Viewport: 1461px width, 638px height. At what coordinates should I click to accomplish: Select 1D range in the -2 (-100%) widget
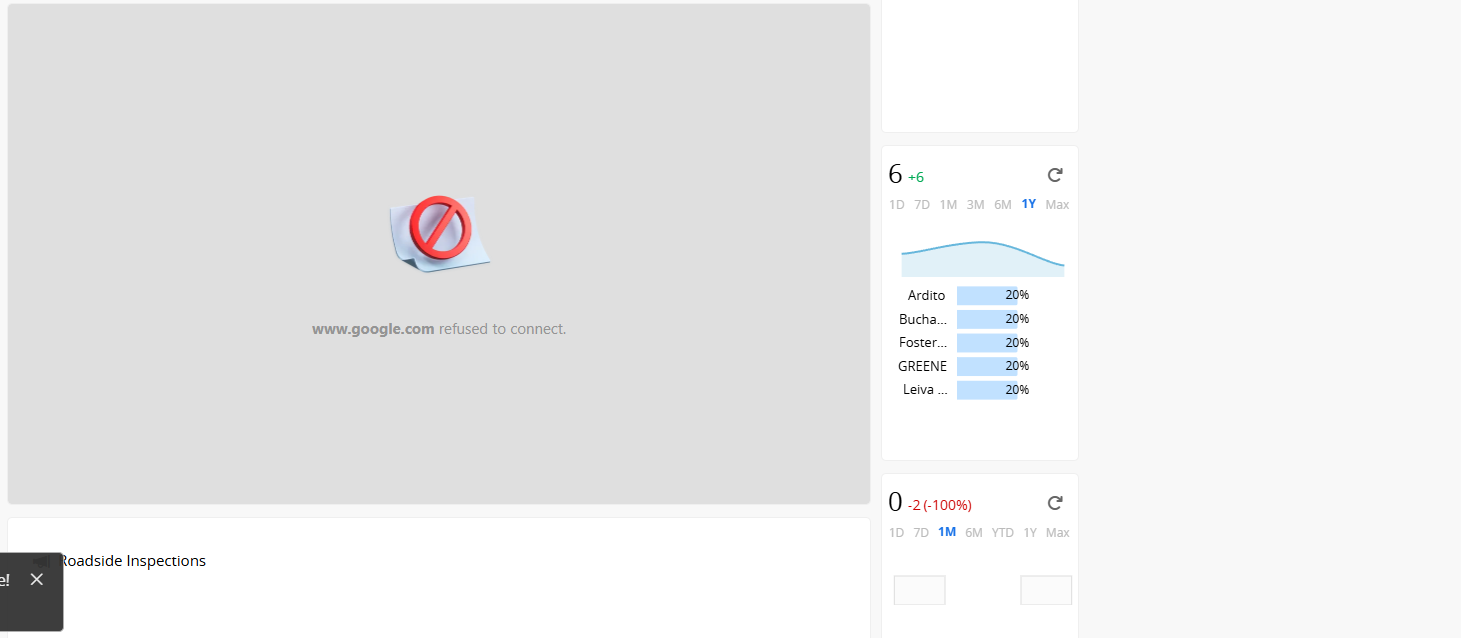pos(897,532)
